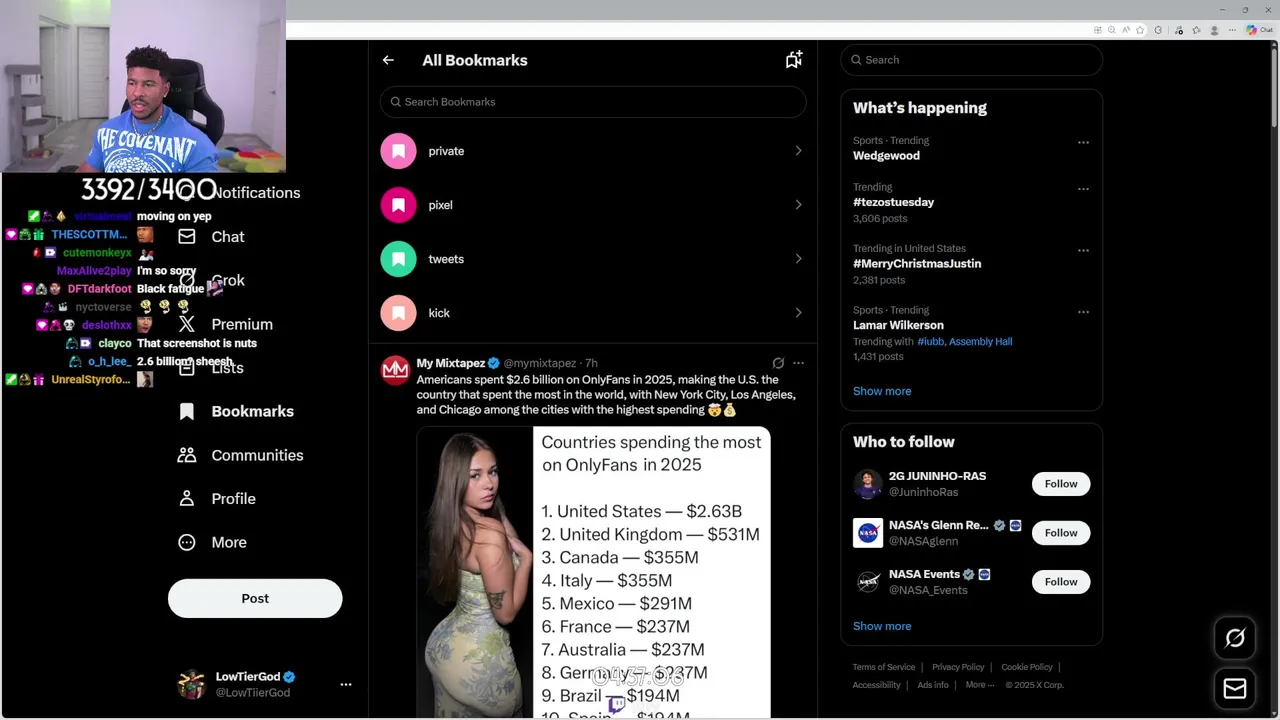1280x720 pixels.
Task: Open the Premium menu item
Action: tap(242, 324)
